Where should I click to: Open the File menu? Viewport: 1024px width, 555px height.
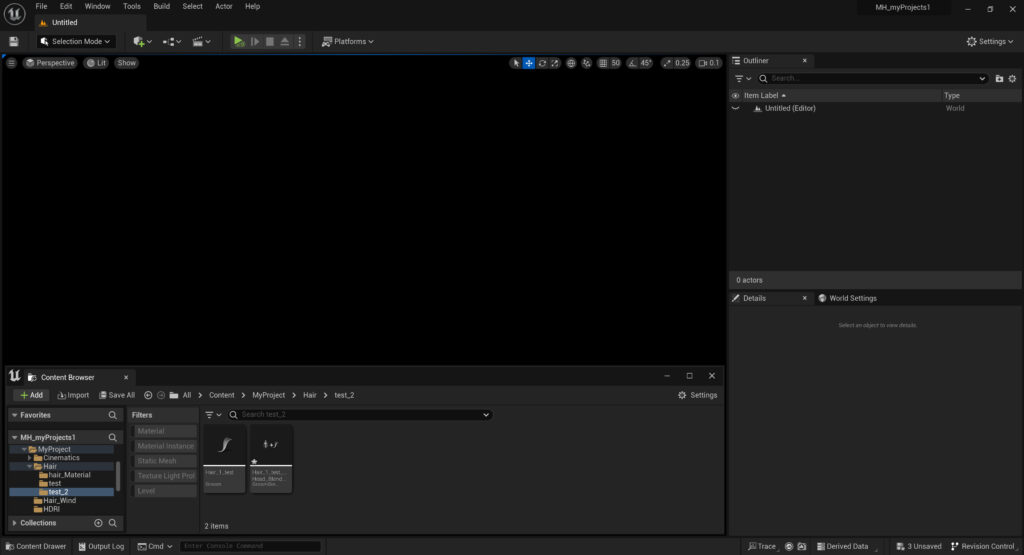[x=41, y=7]
